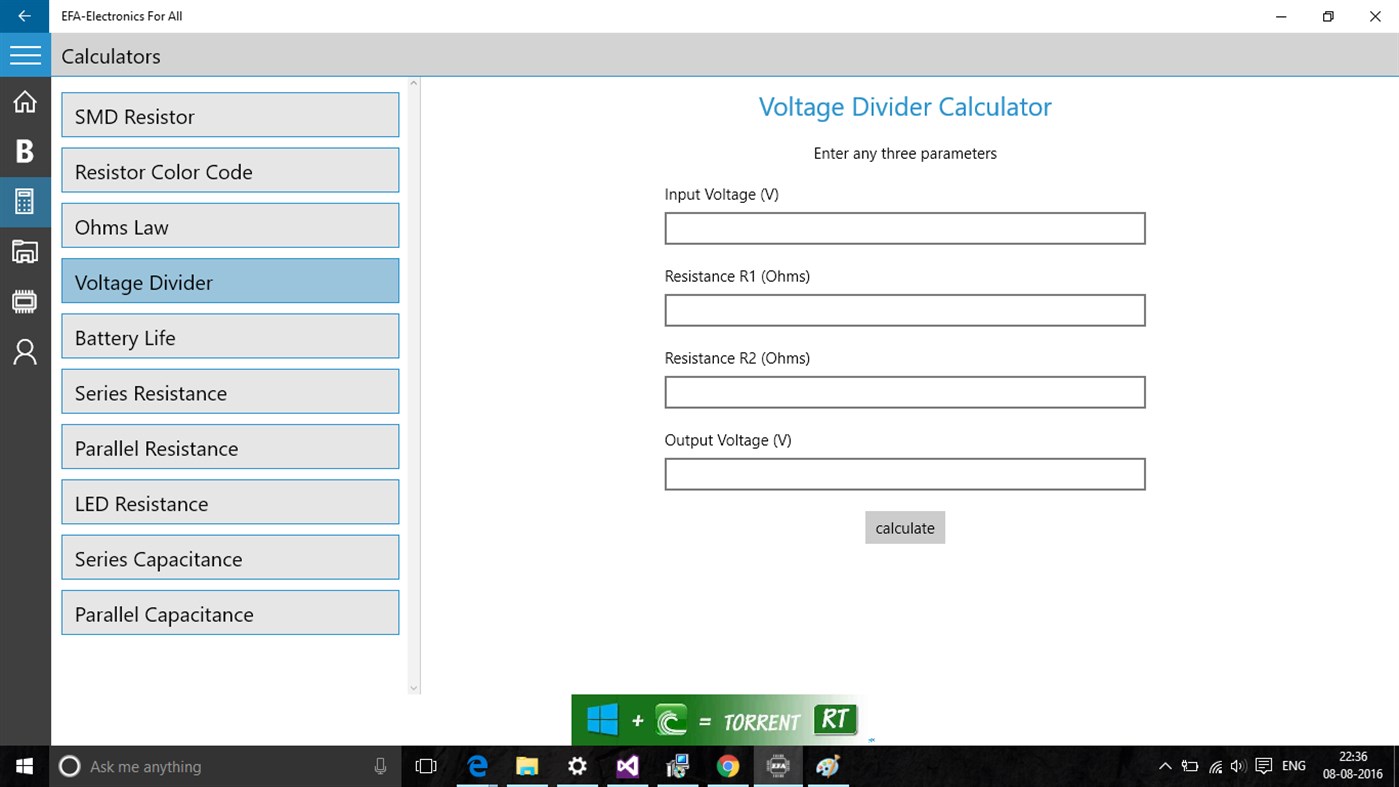
Task: Close the EFA-Electronics For All window
Action: (1375, 16)
